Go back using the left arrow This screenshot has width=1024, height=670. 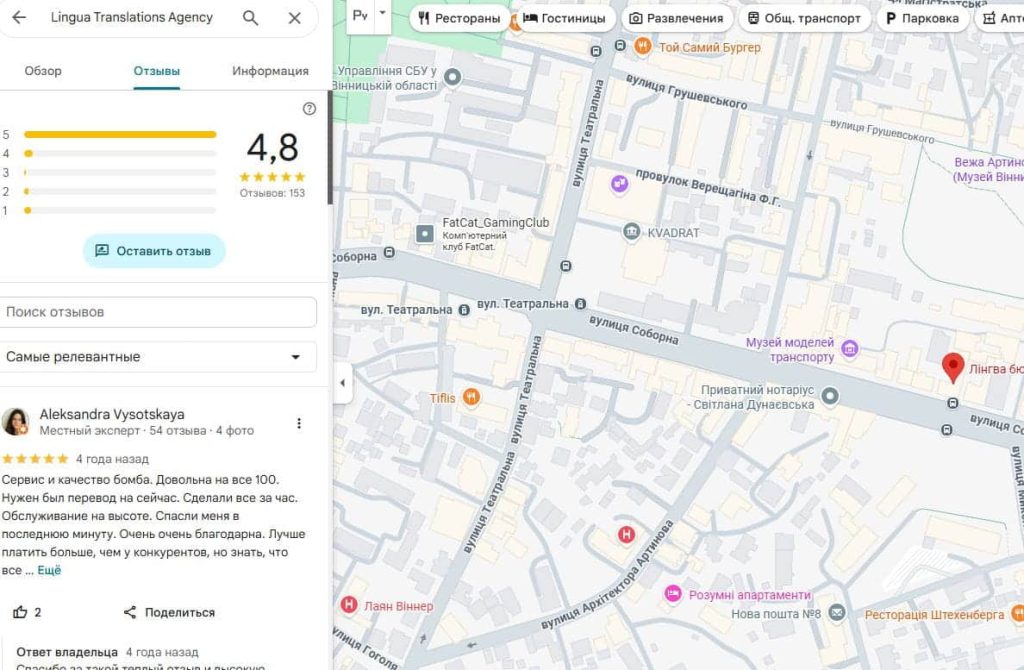point(19,18)
